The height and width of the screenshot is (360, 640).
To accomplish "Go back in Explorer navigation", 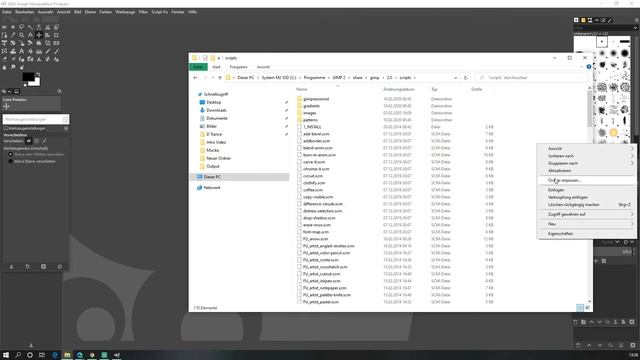I will 195,78.
